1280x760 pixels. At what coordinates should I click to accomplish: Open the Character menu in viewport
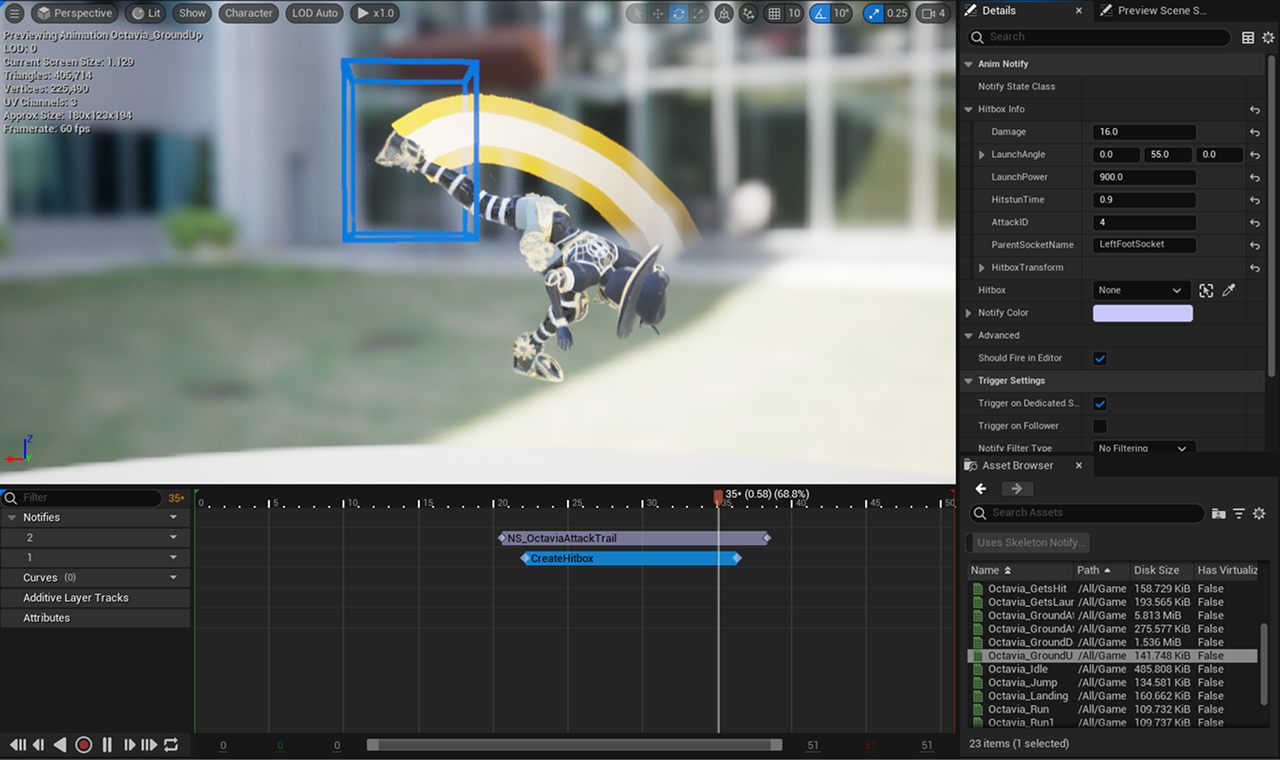(x=249, y=13)
